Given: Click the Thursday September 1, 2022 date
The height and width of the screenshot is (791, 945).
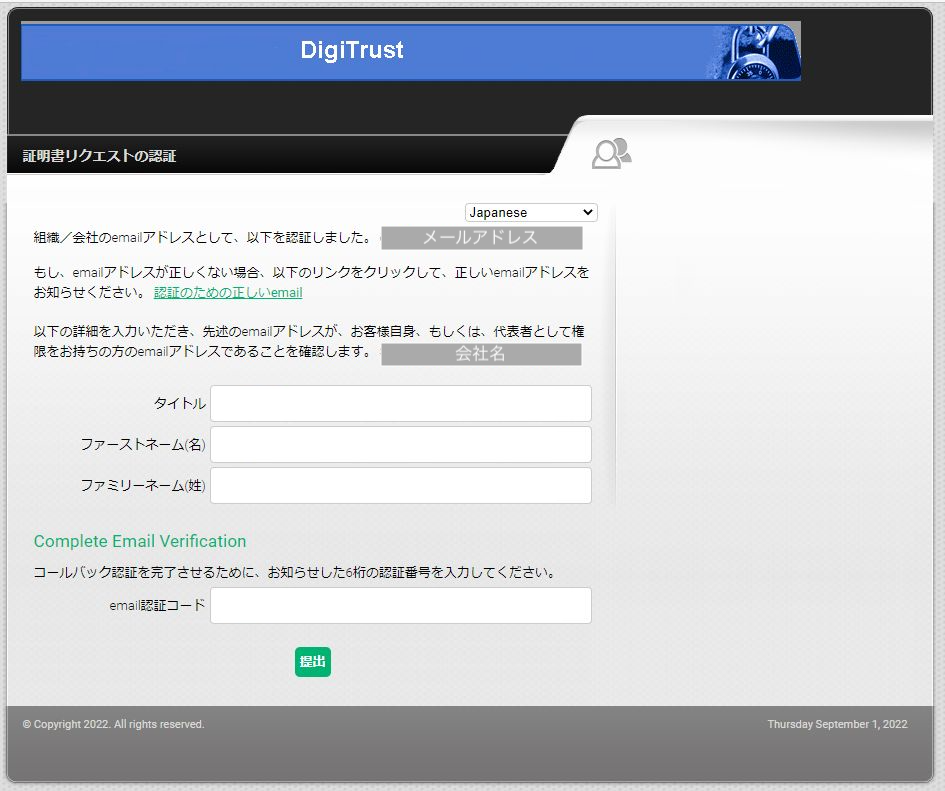Looking at the screenshot, I should [x=837, y=724].
